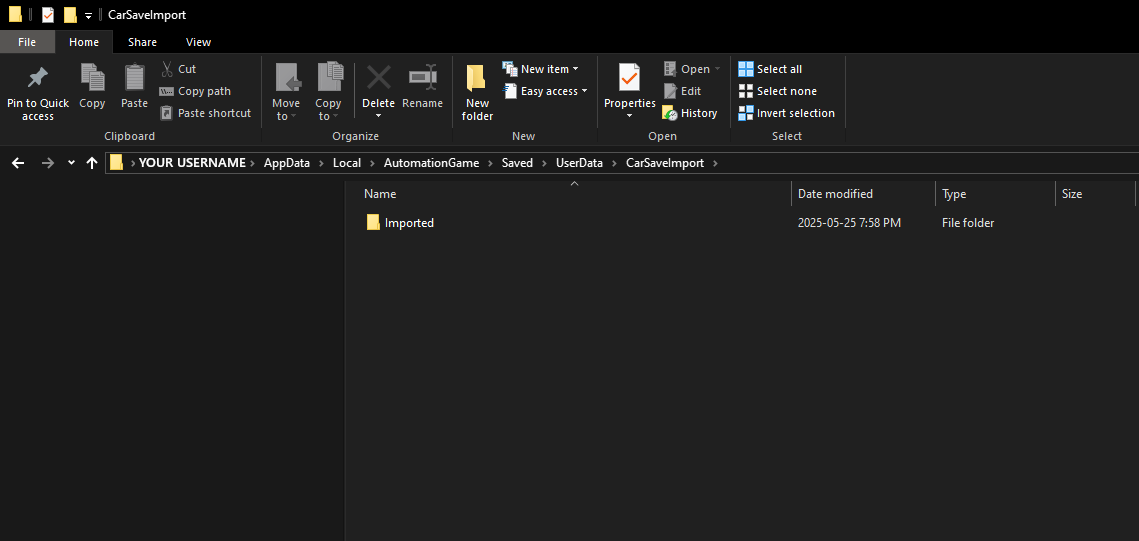Open the File tab
Screen dimensions: 1139x541
27,42
